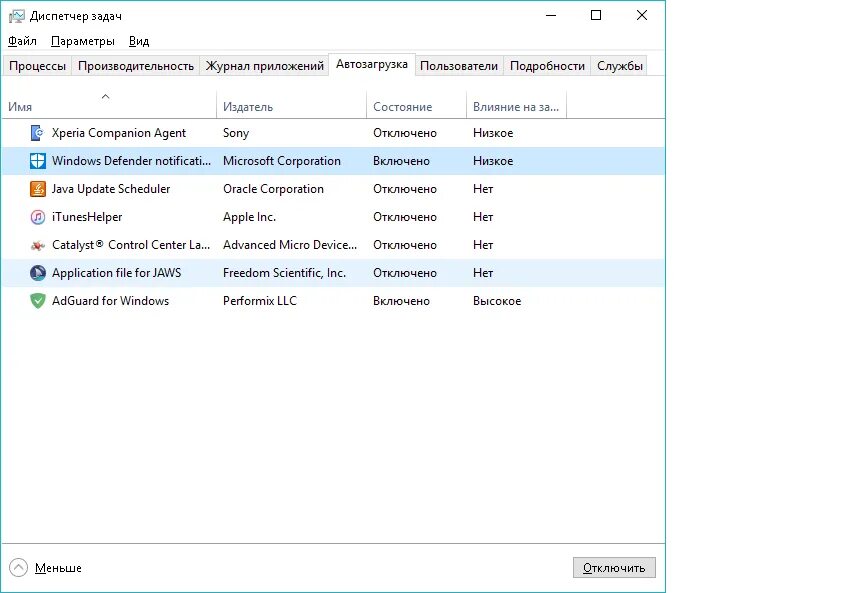Viewport: 864px width, 593px height.
Task: Select the Windows Defender notificati... entry
Action: click(x=131, y=161)
